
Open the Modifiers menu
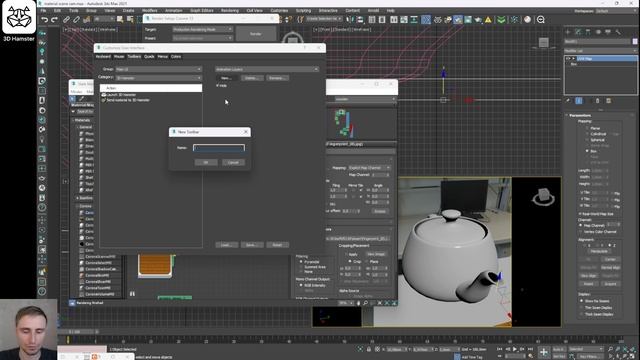149,11
